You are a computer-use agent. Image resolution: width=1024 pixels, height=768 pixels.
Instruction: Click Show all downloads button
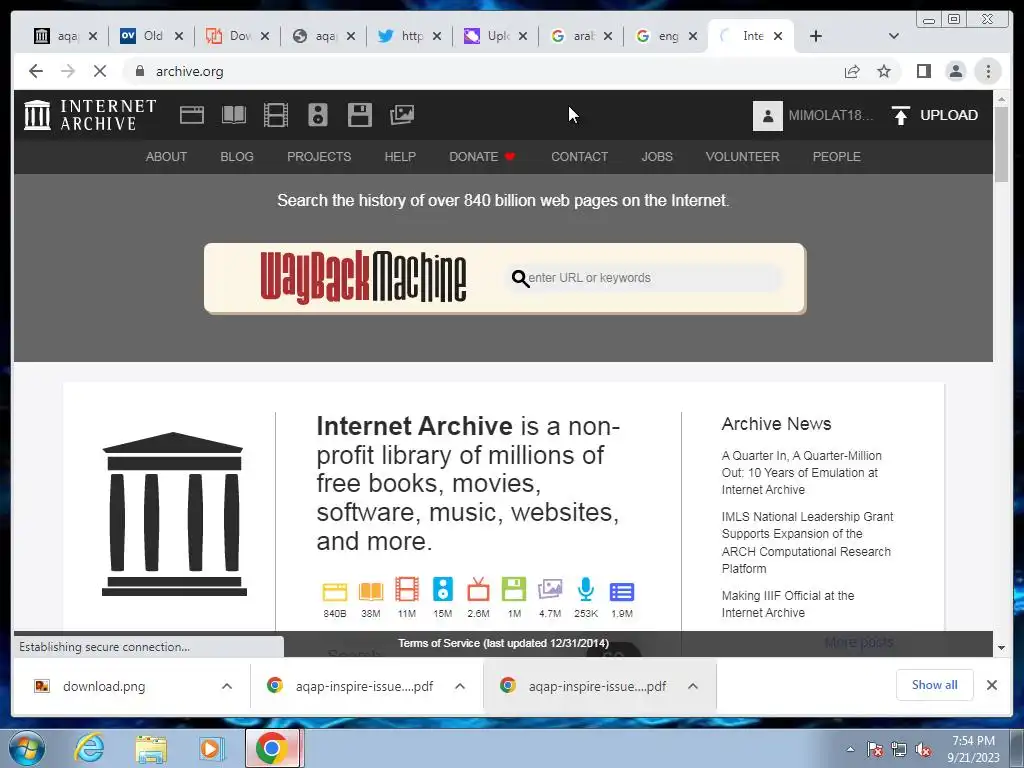click(935, 685)
